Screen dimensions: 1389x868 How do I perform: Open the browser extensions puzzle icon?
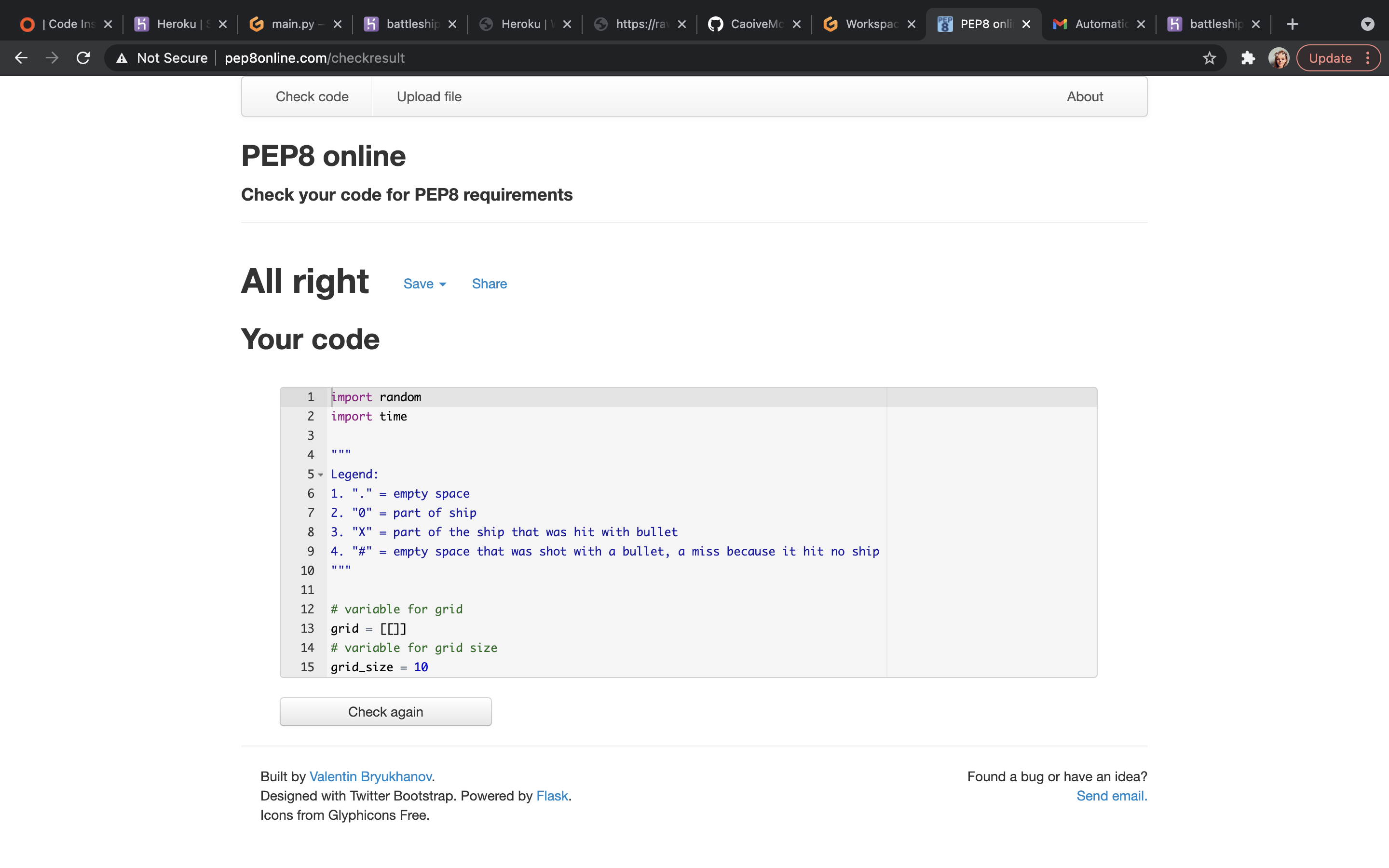(x=1248, y=58)
